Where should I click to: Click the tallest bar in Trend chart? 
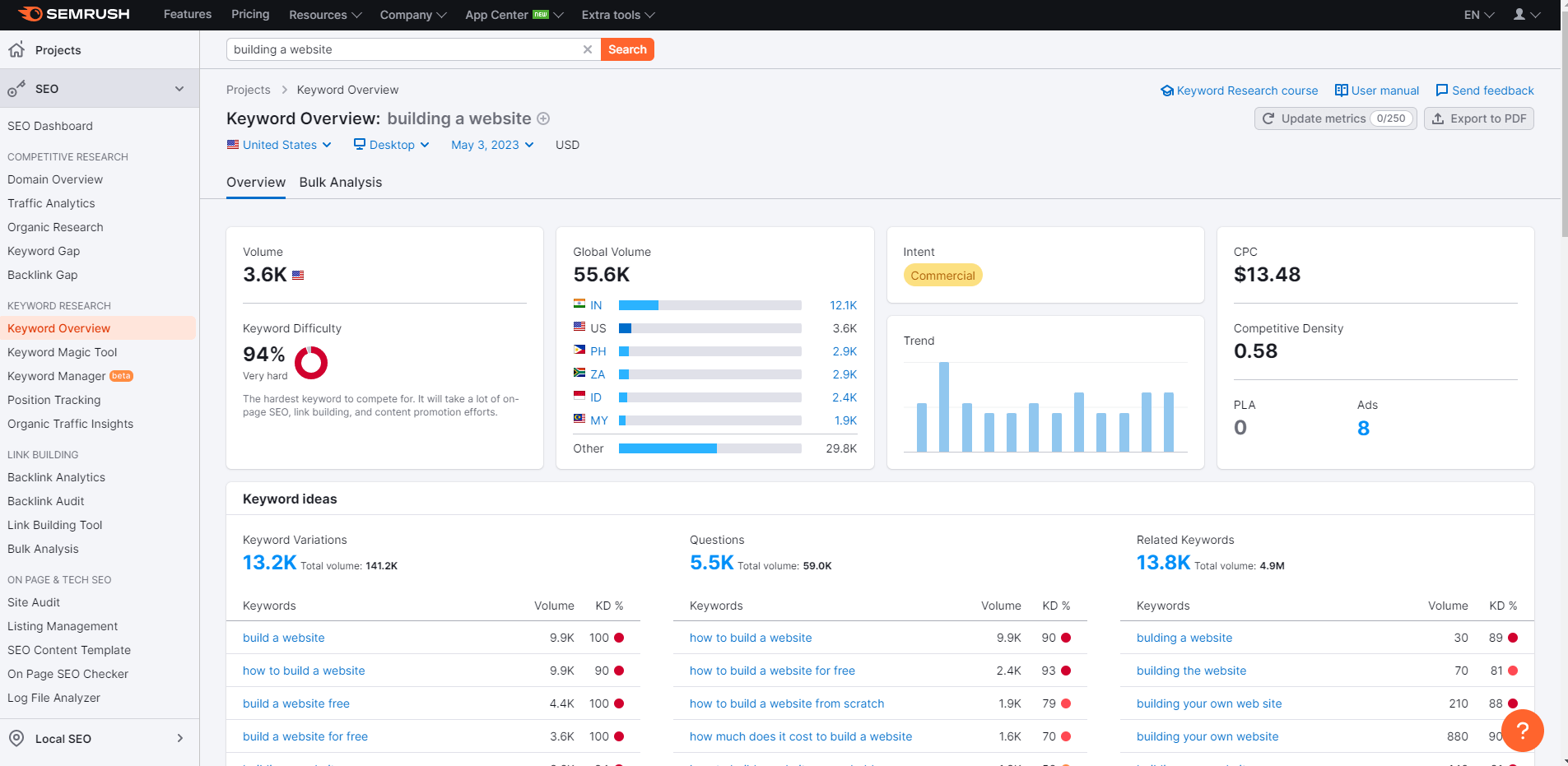tap(944, 406)
